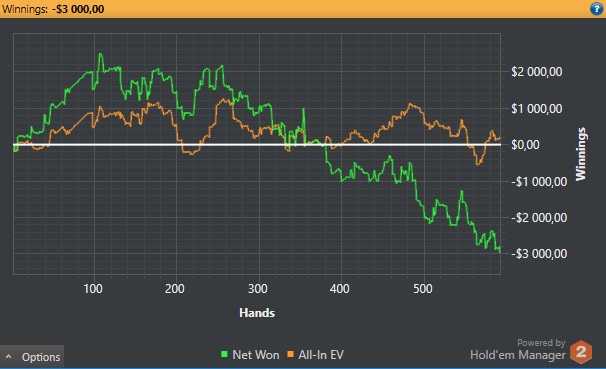Image resolution: width=606 pixels, height=369 pixels.
Task: Click the 500 hands axis label
Action: click(423, 289)
